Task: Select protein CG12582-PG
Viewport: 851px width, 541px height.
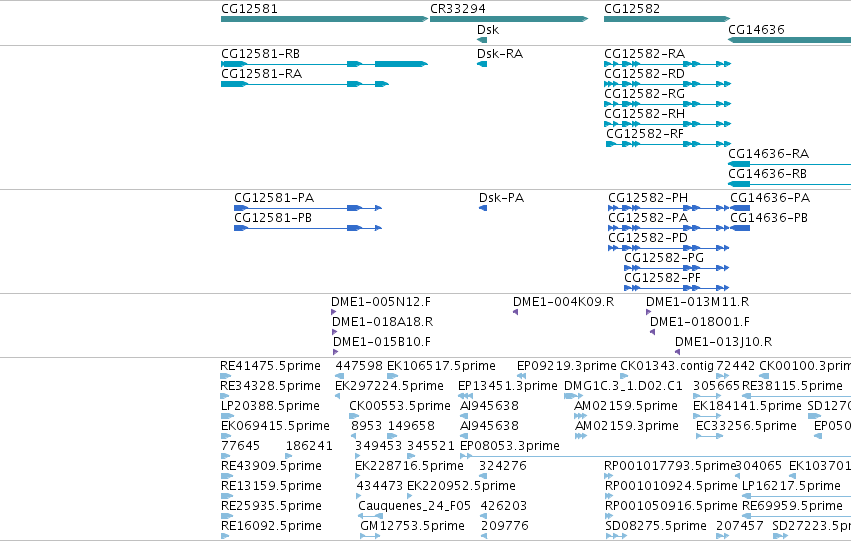Action: coord(664,258)
